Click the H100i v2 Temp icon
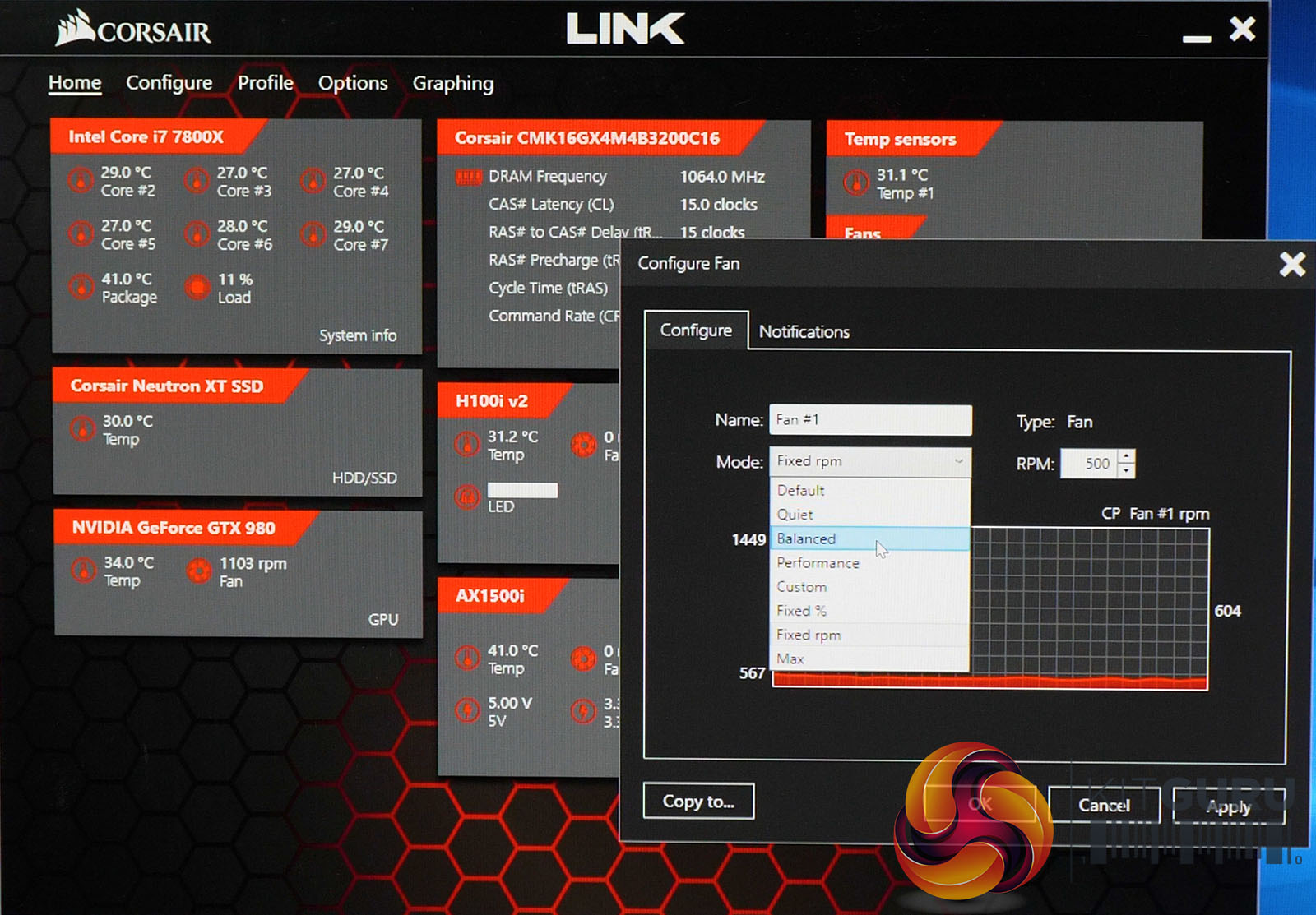Viewport: 1316px width, 915px height. pyautogui.click(x=467, y=444)
